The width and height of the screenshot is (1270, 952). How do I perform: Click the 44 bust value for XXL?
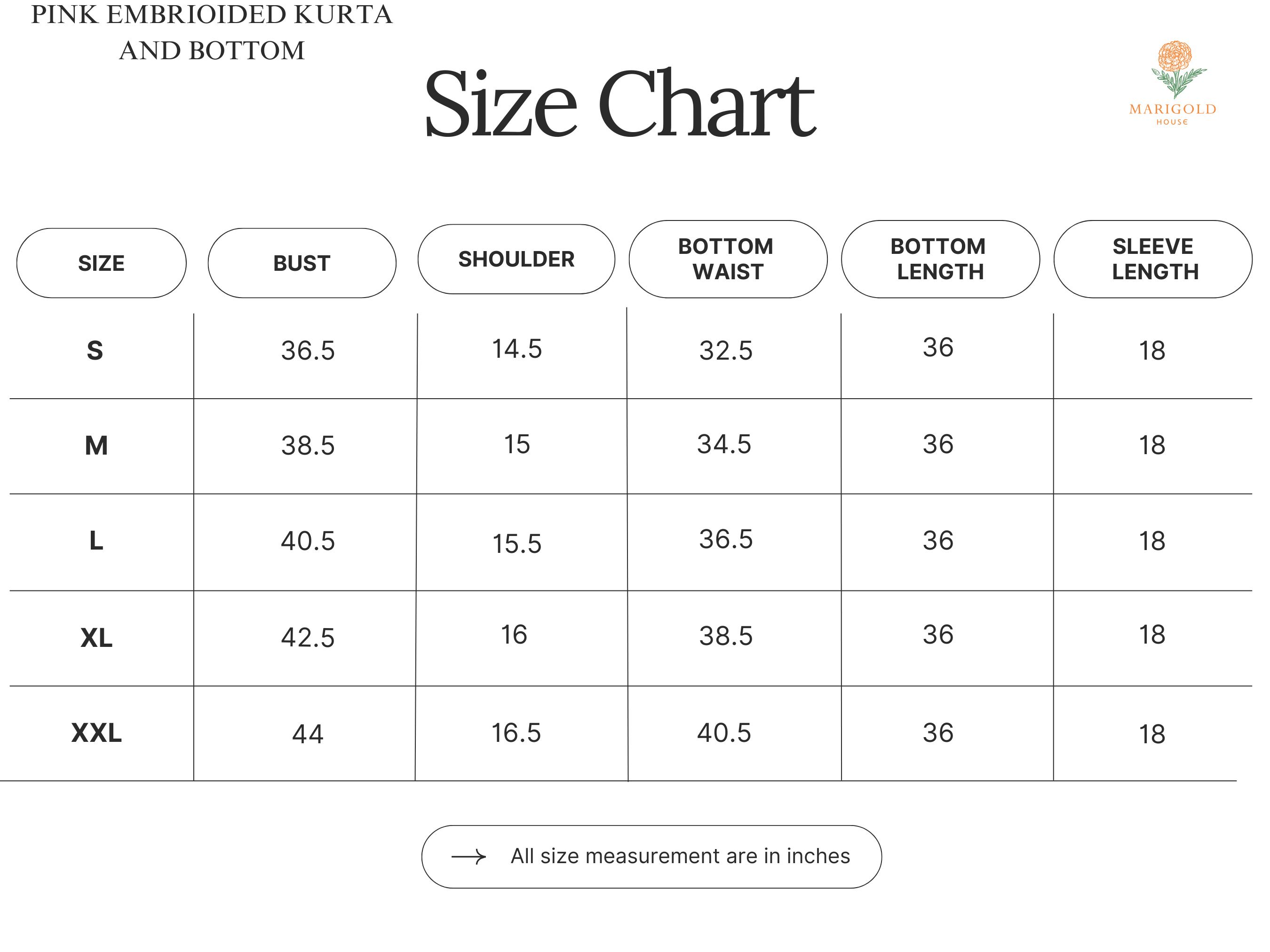(x=308, y=734)
